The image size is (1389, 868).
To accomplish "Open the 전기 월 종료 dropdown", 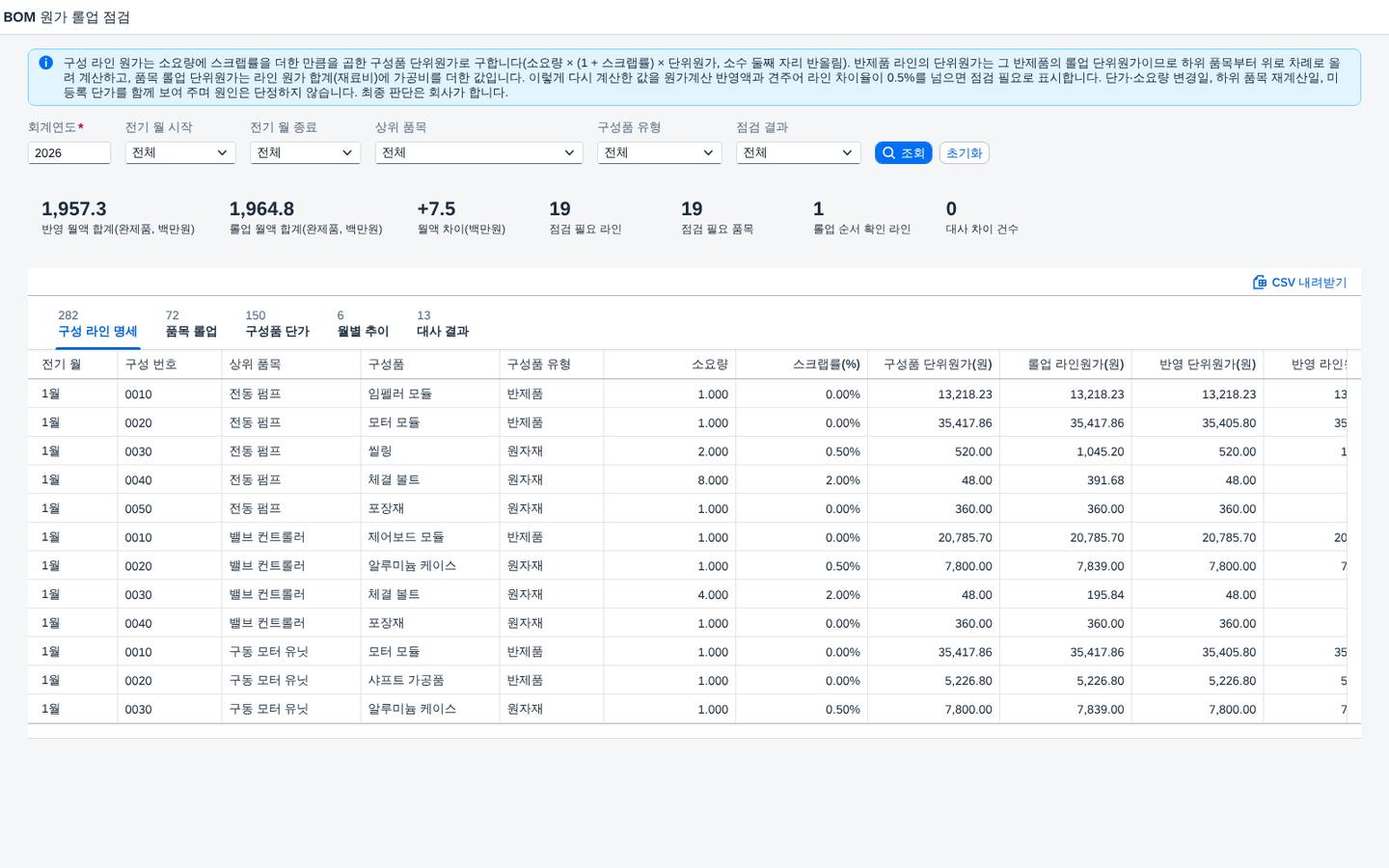I will pos(305,152).
